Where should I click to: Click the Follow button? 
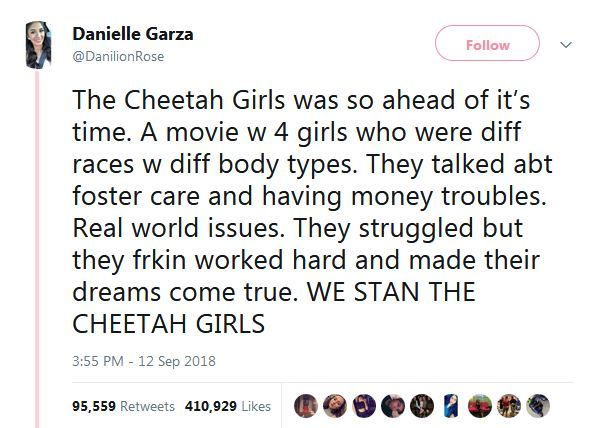click(487, 45)
